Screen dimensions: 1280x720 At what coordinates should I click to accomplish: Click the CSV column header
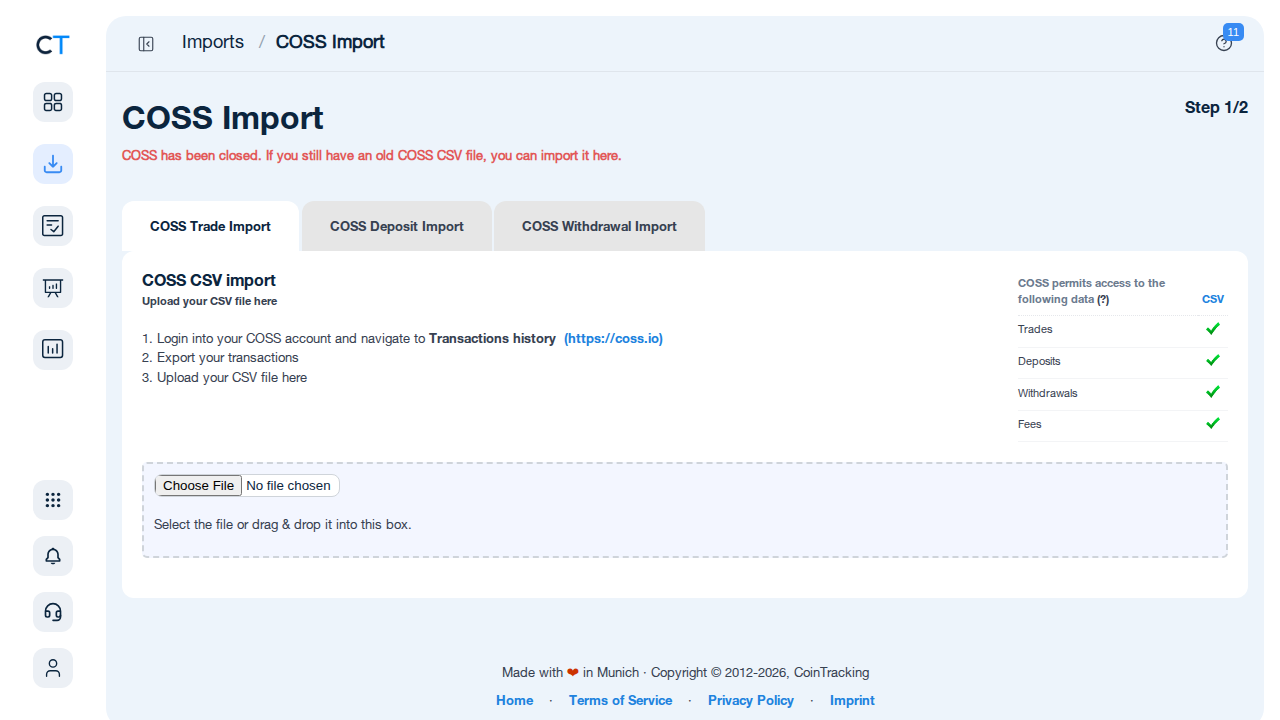[1213, 299]
